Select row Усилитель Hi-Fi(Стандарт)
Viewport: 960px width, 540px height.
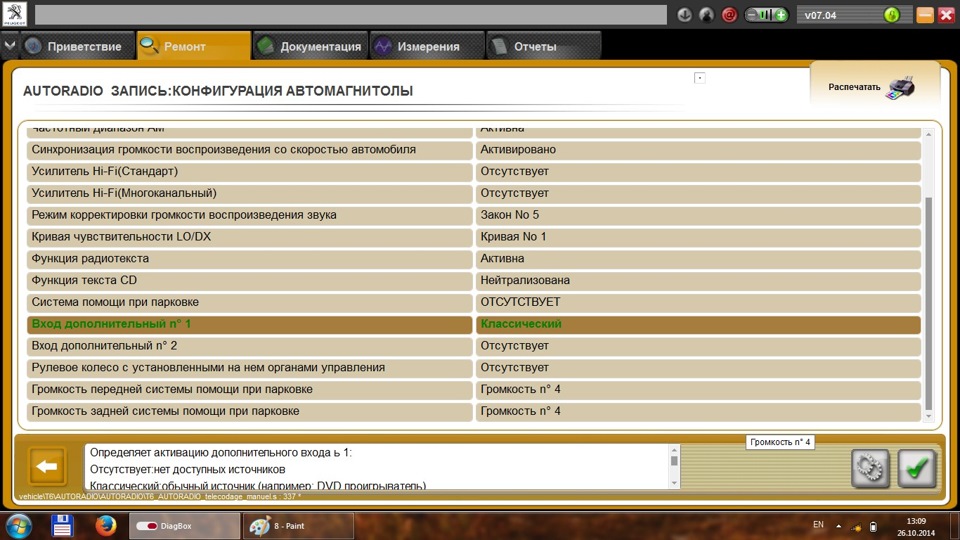pos(249,171)
